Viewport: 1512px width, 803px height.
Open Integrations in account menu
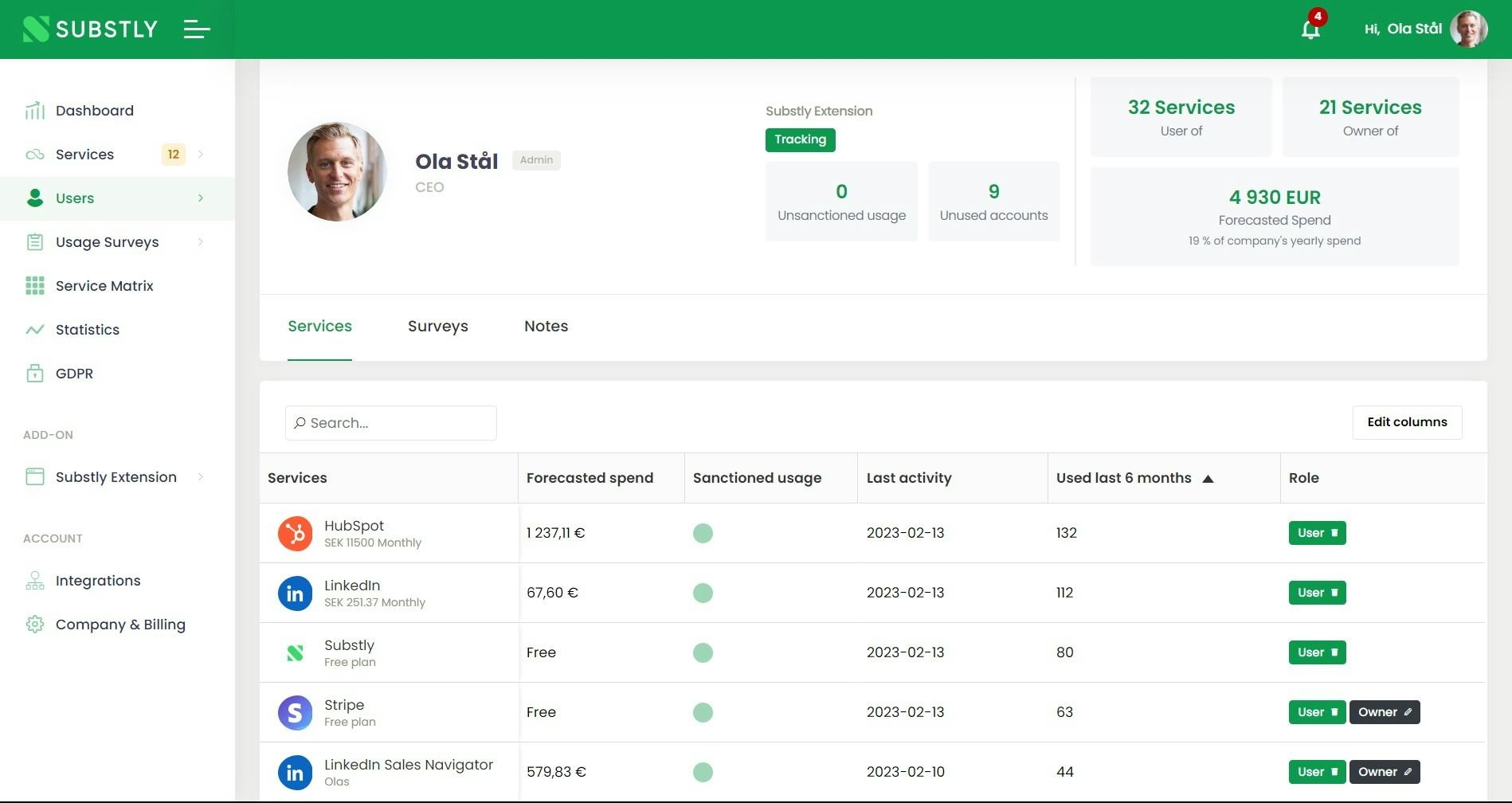pos(117,581)
